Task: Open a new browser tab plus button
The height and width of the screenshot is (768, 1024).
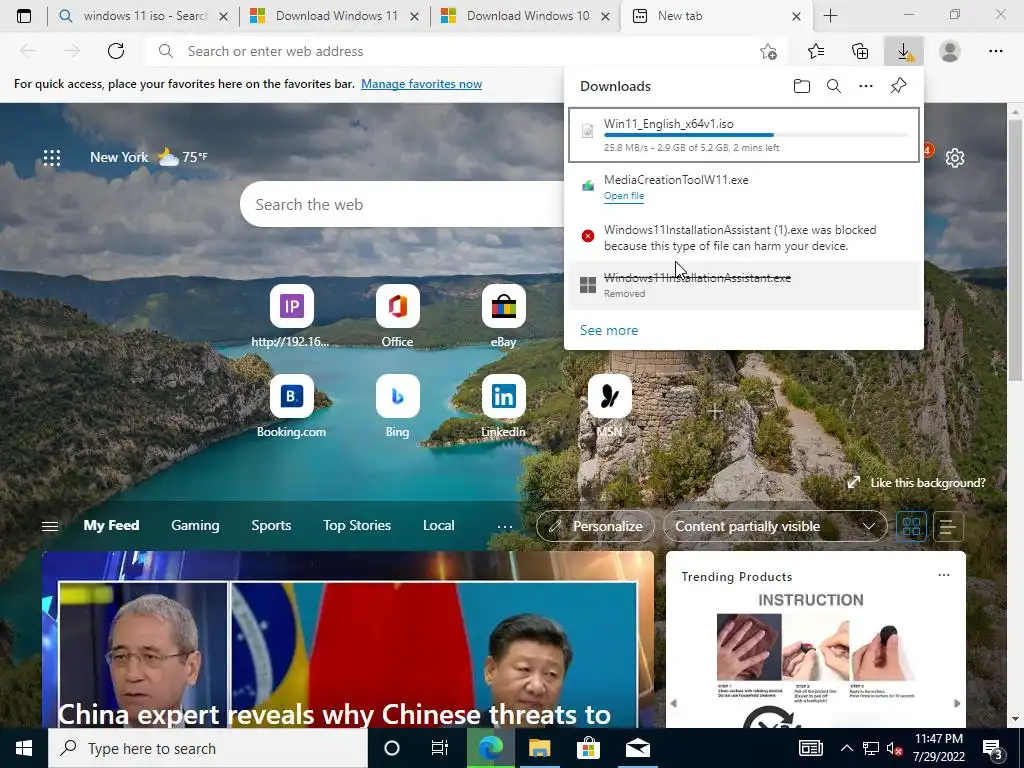Action: (830, 16)
